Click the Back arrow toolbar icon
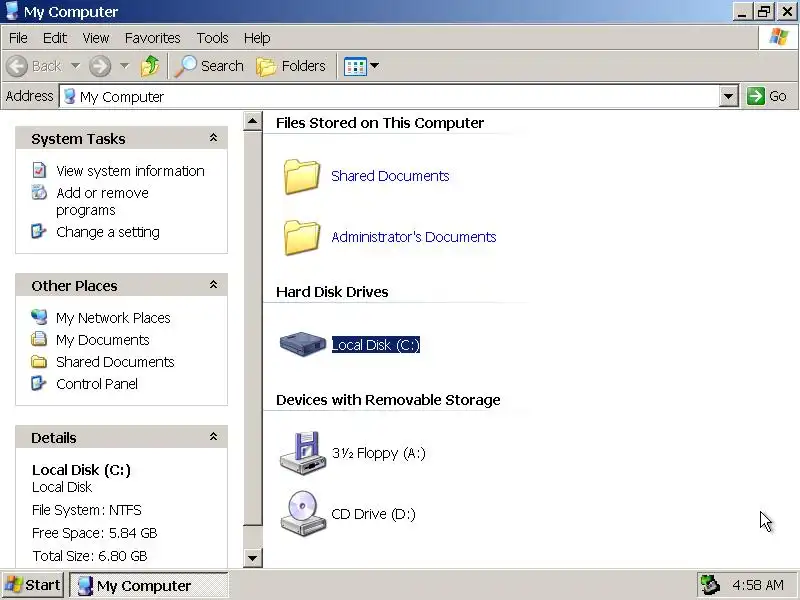The height and width of the screenshot is (600, 800). pyautogui.click(x=17, y=66)
